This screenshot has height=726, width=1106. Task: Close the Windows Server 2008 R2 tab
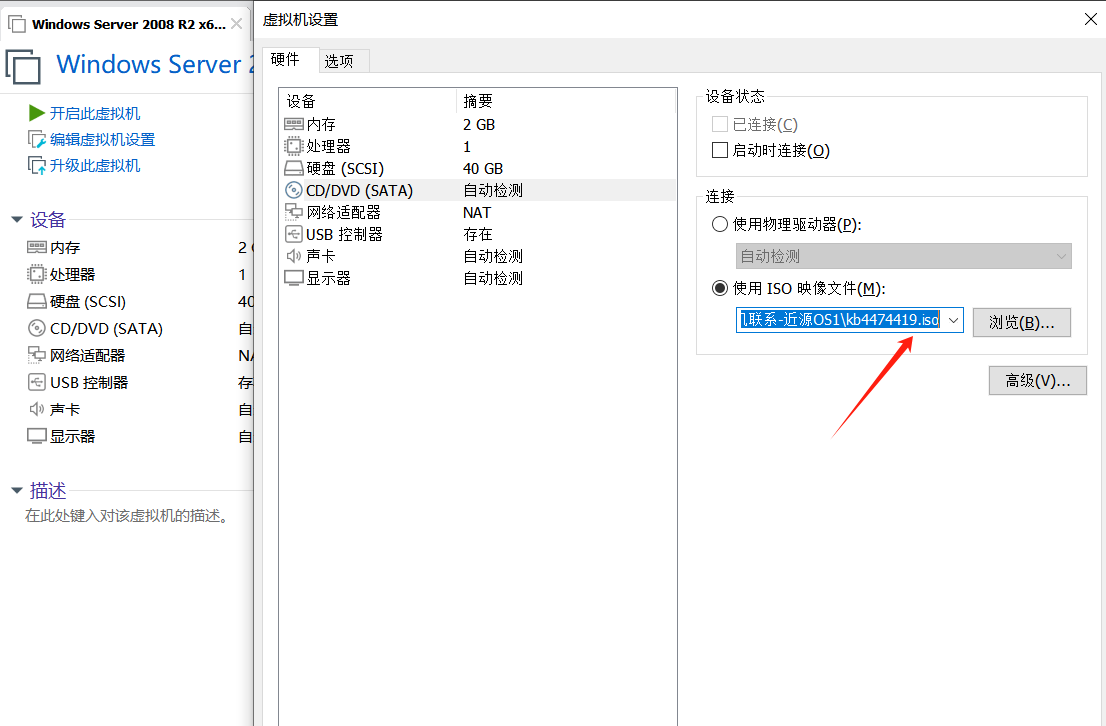tap(237, 24)
